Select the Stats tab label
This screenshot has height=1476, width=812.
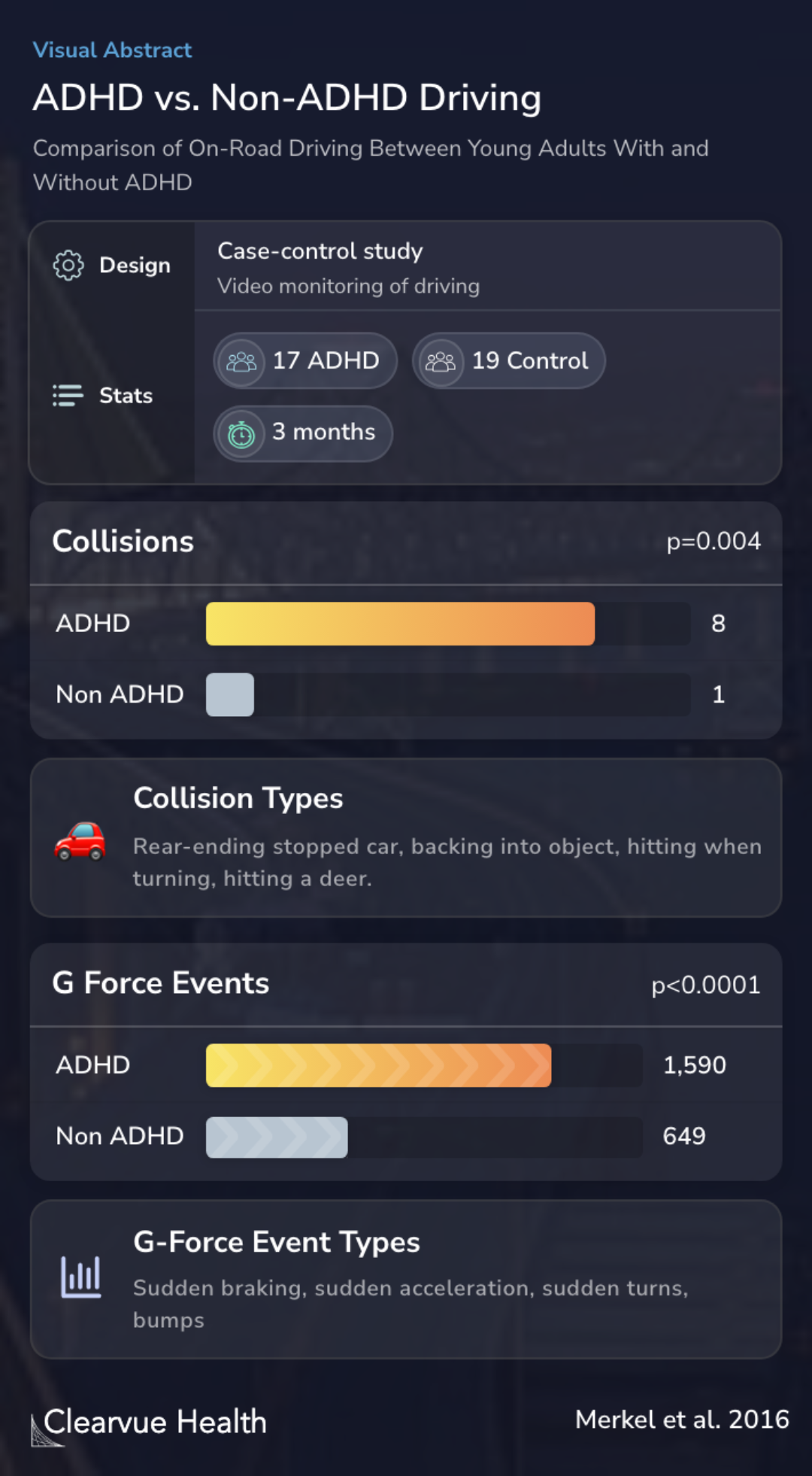pos(126,396)
